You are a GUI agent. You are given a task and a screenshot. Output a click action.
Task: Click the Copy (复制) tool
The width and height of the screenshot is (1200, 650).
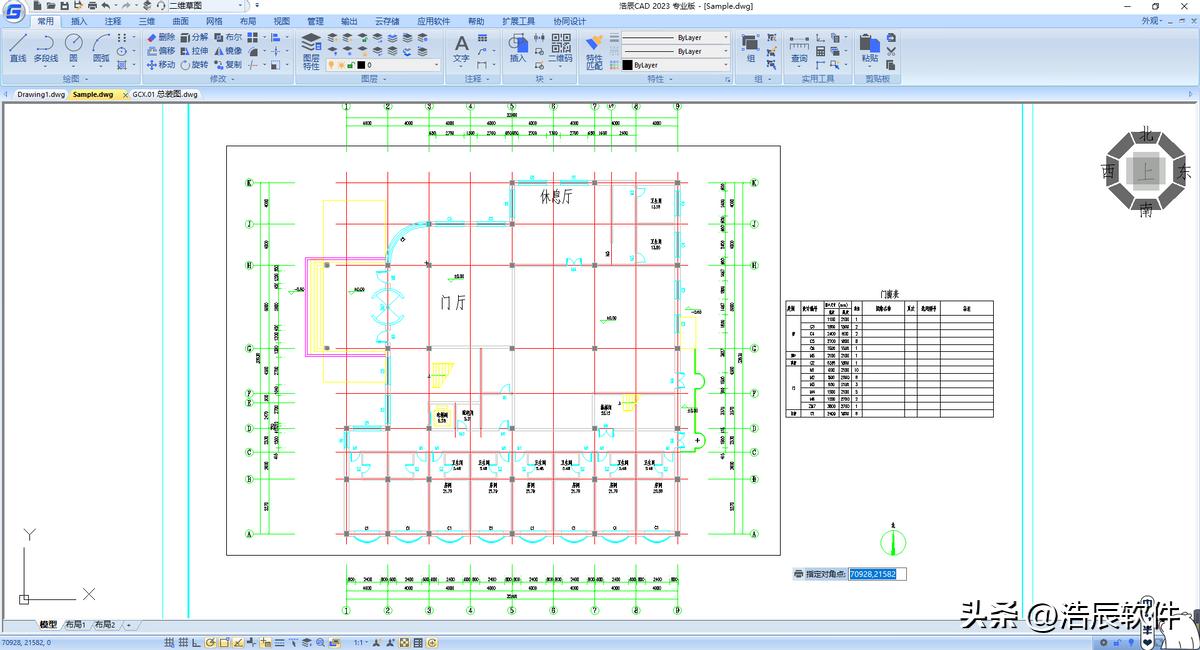[228, 65]
